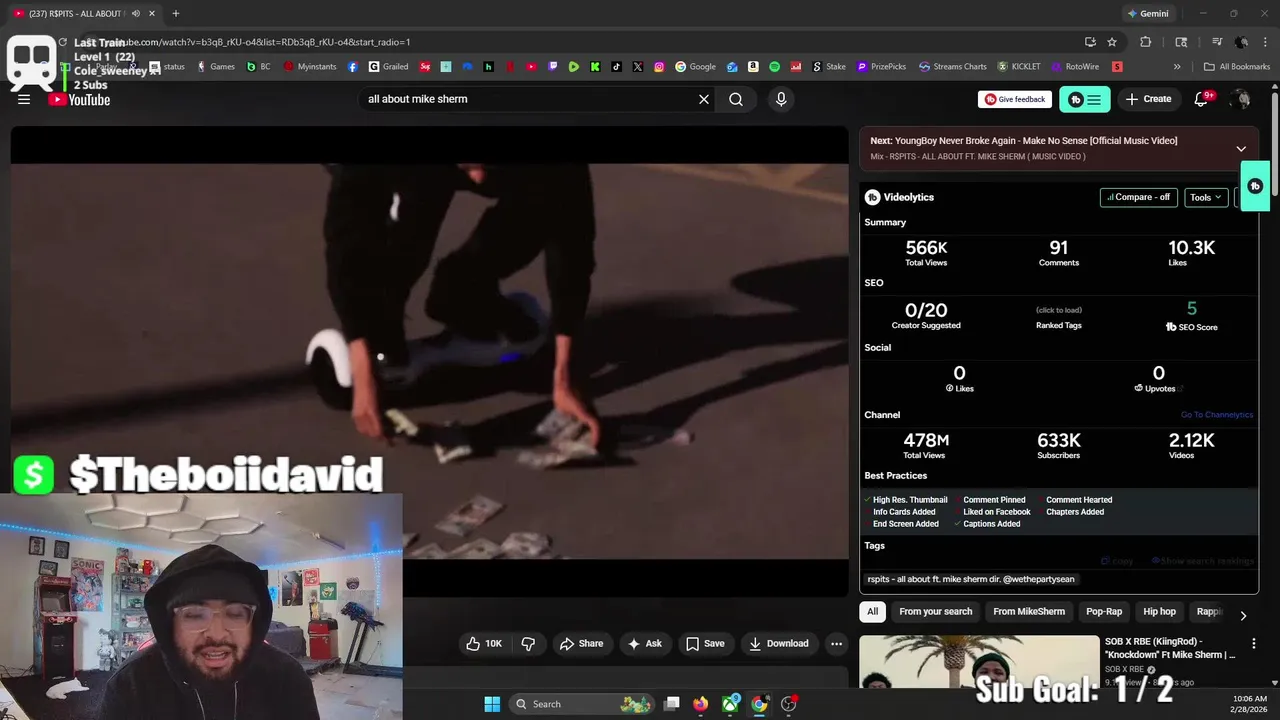
Task: Select the Hip hop chip
Action: pos(1159,611)
